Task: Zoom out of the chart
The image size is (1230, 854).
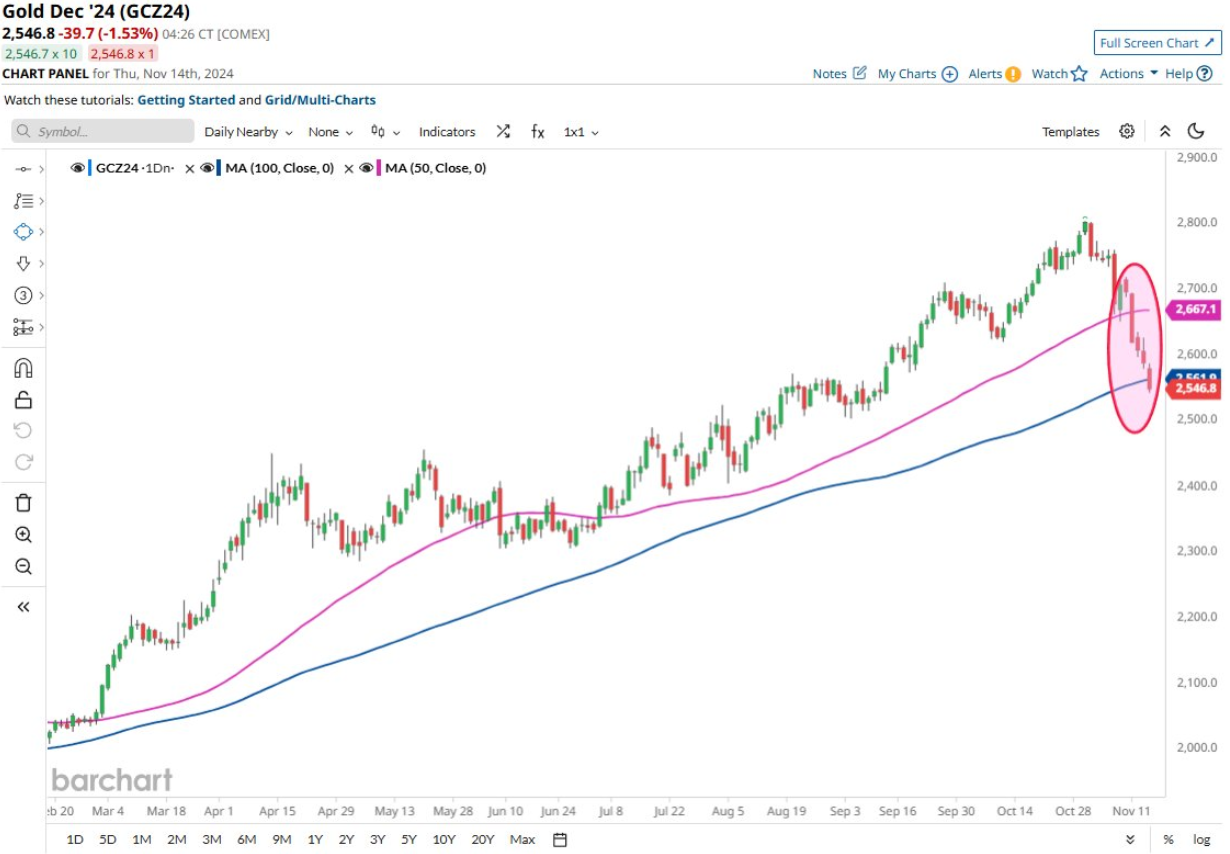Action: [23, 567]
